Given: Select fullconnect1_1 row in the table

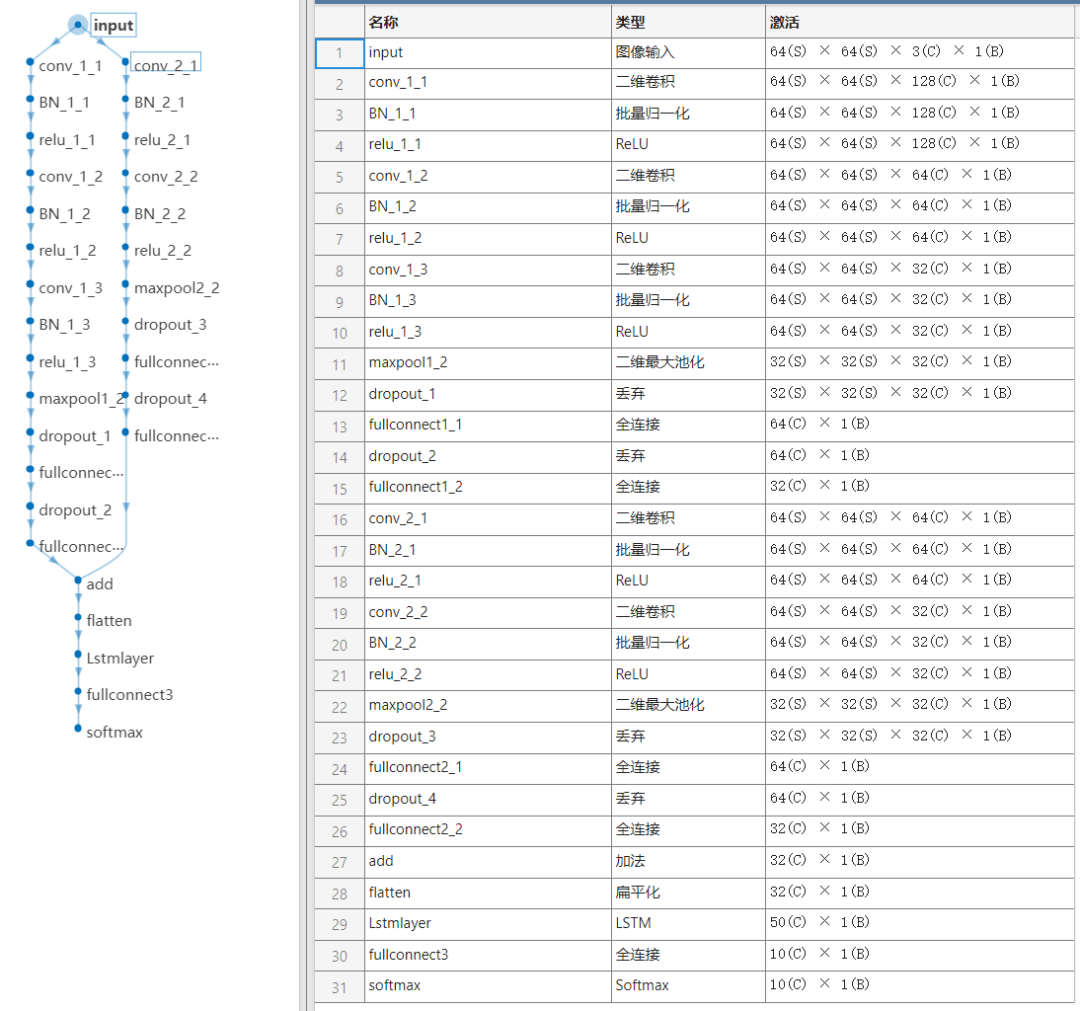Looking at the screenshot, I should tap(694, 426).
